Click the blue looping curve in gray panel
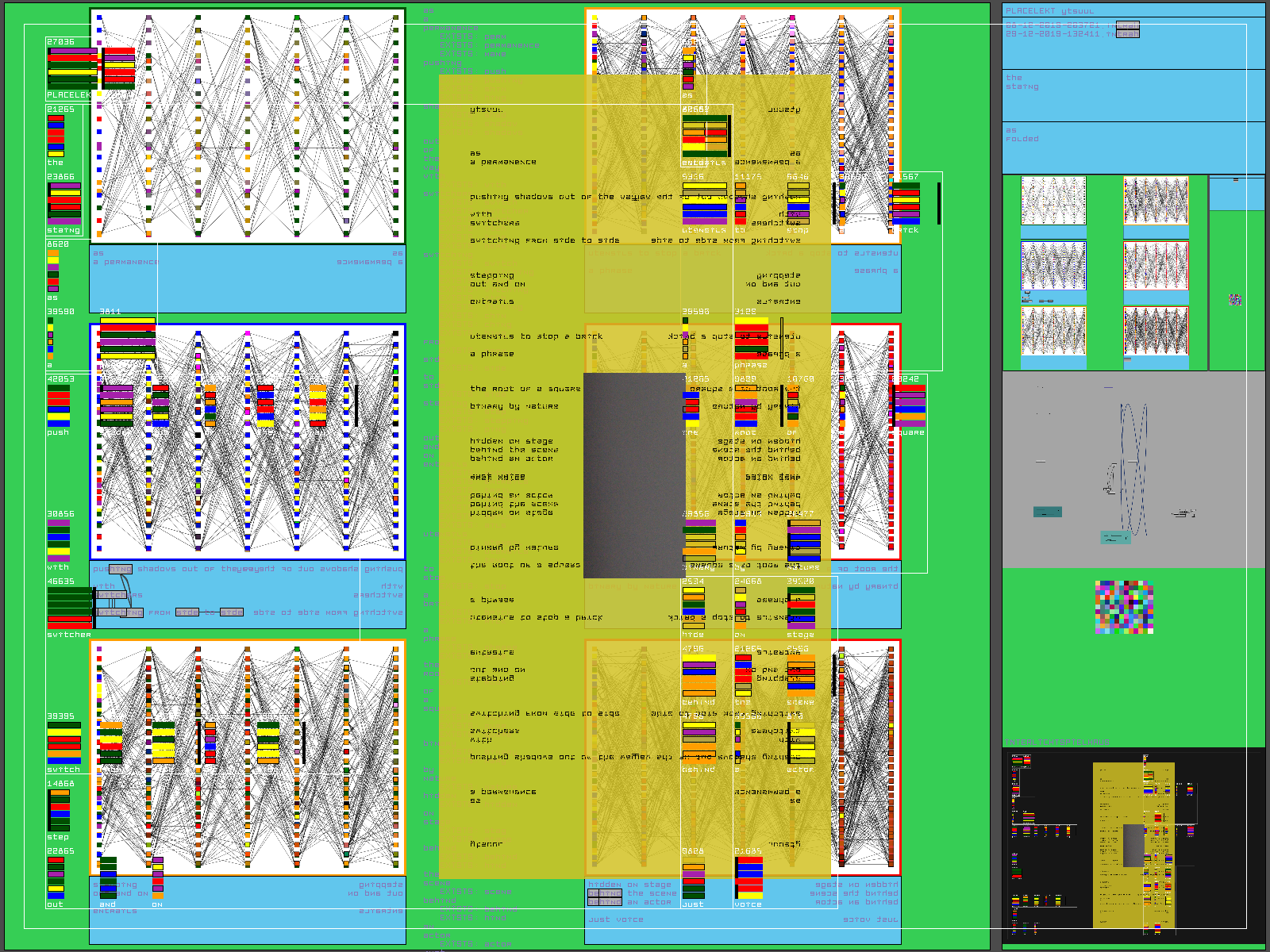 tap(1133, 468)
